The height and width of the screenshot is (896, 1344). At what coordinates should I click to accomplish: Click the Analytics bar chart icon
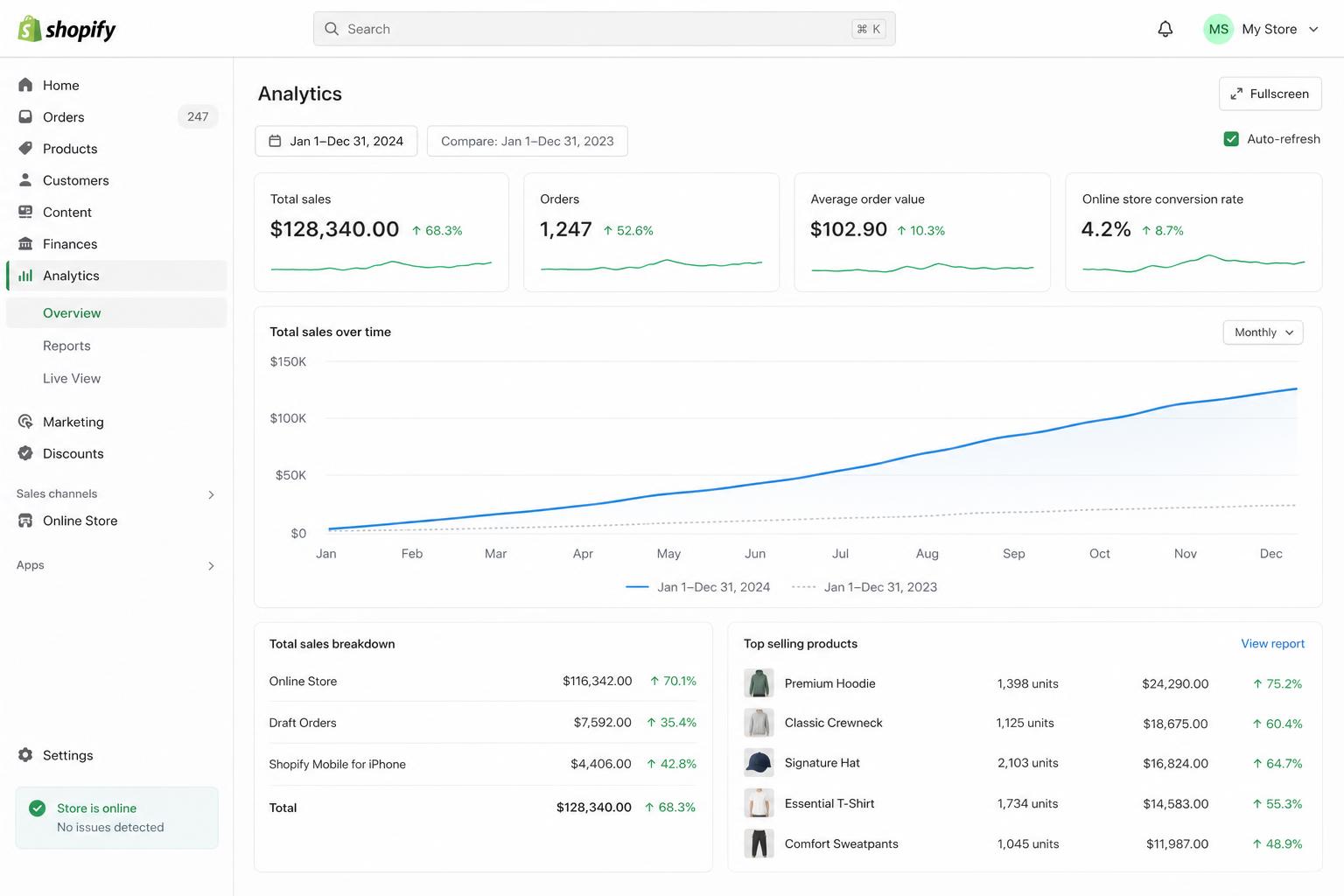click(x=25, y=275)
